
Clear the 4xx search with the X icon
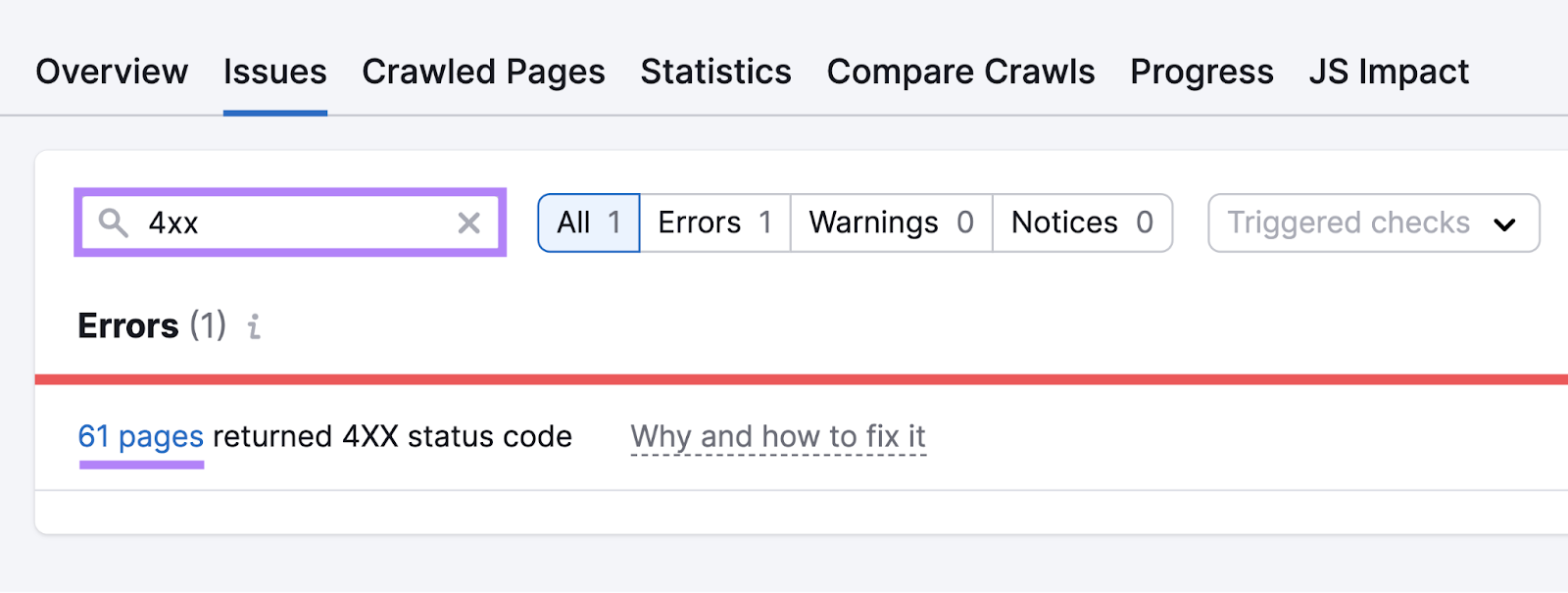point(468,223)
